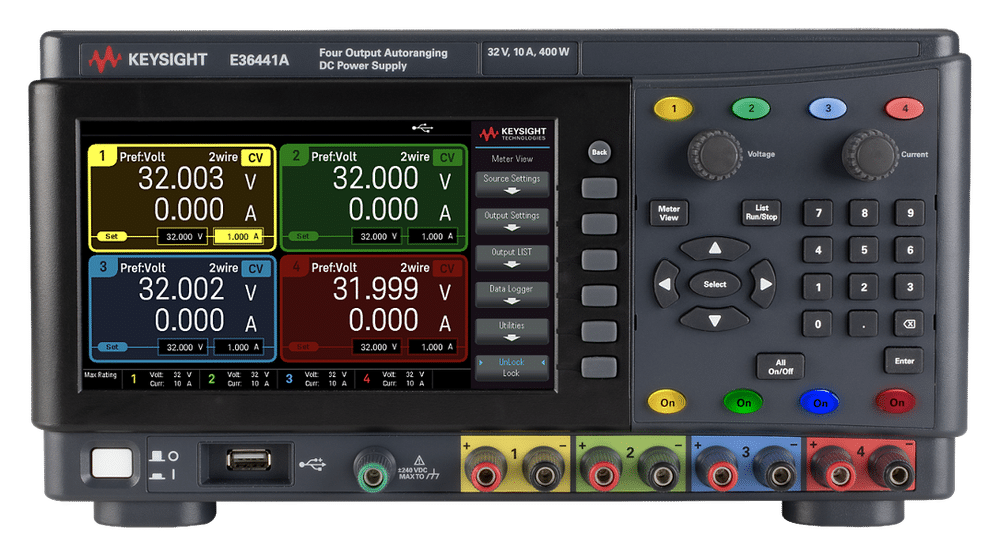1000x556 pixels.
Task: Tap the down arrow navigation key
Action: coord(715,320)
